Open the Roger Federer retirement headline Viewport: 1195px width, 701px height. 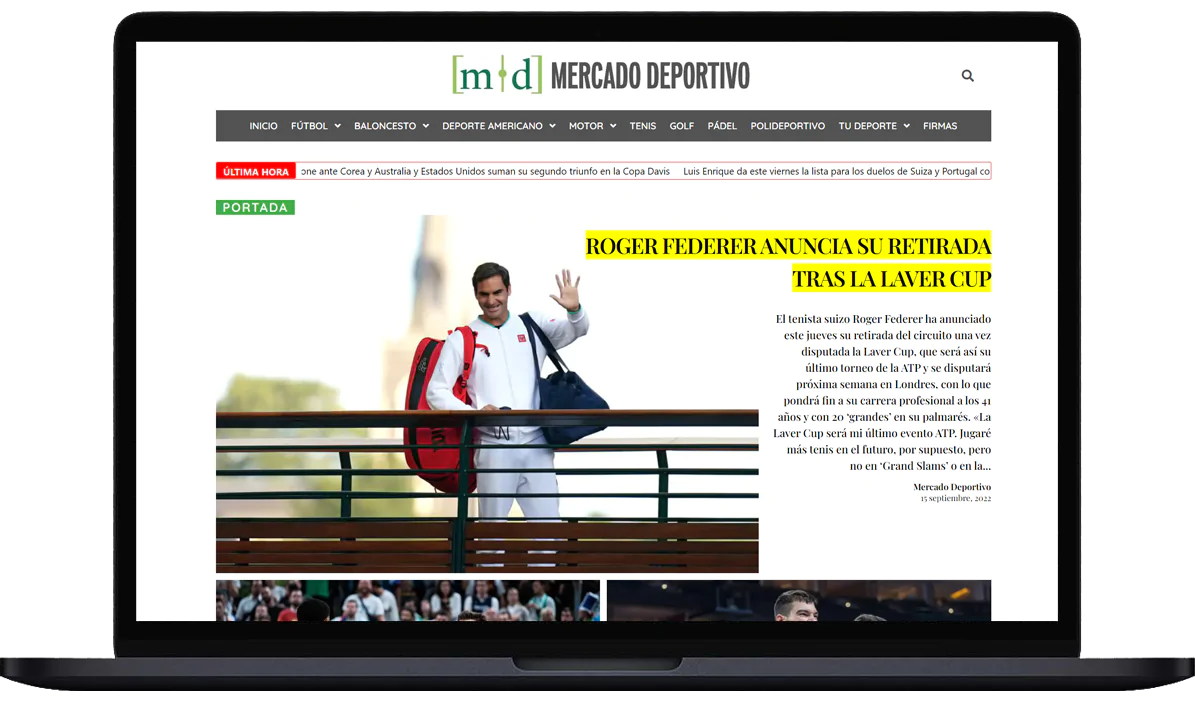tap(788, 262)
